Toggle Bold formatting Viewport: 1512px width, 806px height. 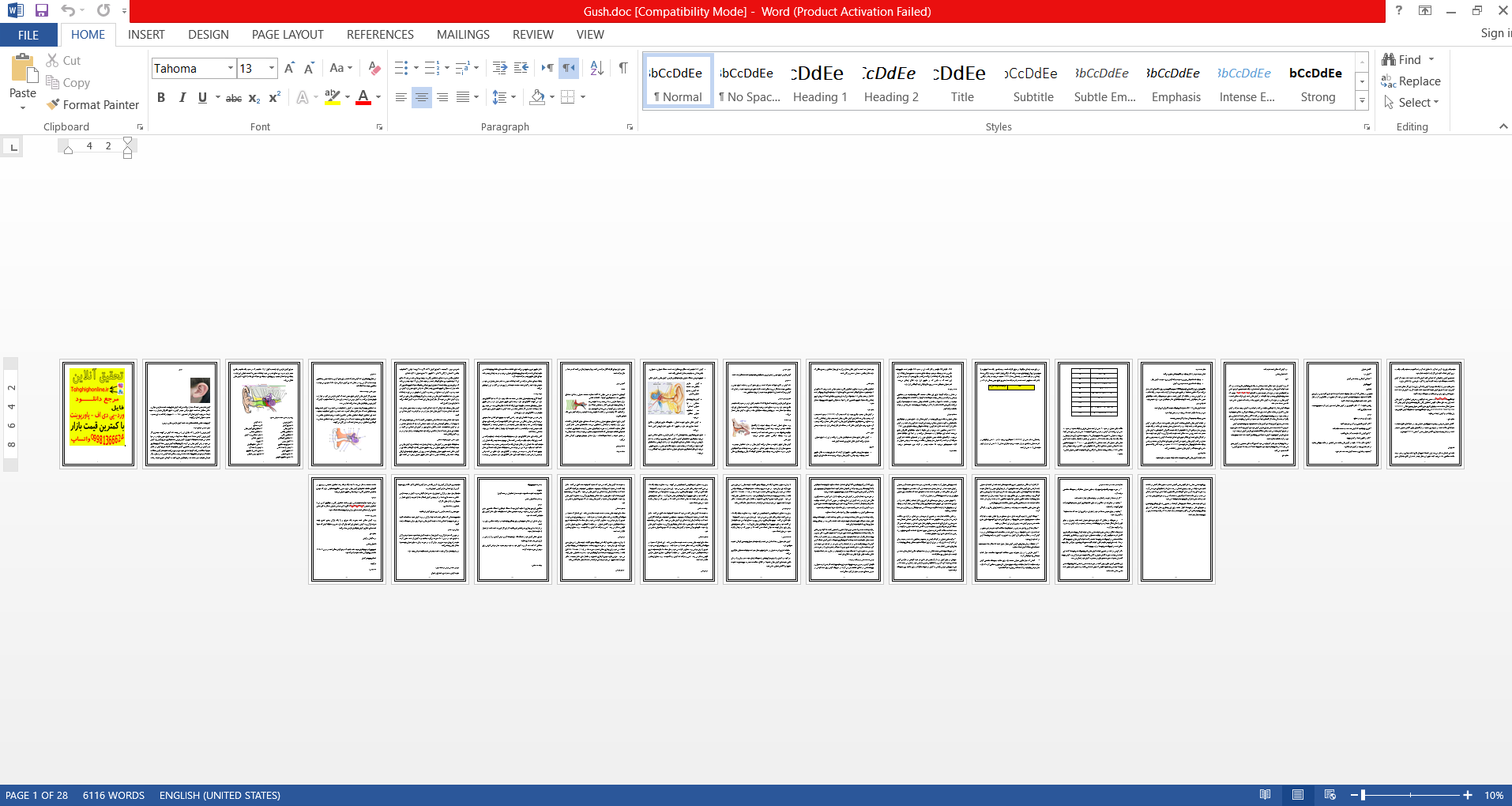161,97
